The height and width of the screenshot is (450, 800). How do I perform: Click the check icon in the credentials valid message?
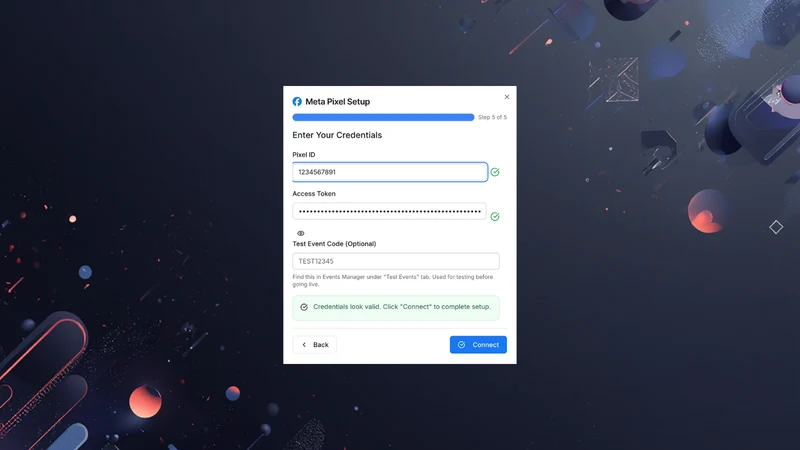point(304,307)
